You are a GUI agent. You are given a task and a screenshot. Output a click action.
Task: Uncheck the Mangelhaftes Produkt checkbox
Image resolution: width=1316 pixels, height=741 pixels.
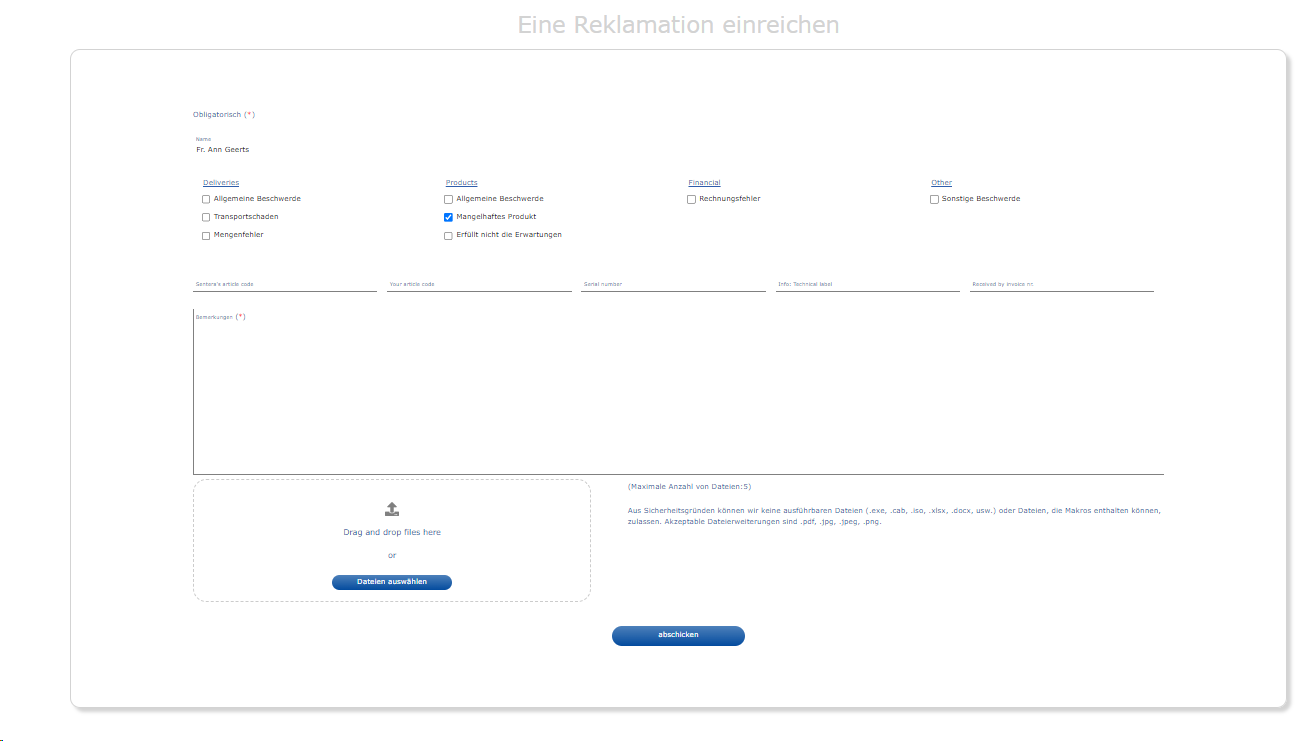pyautogui.click(x=449, y=217)
